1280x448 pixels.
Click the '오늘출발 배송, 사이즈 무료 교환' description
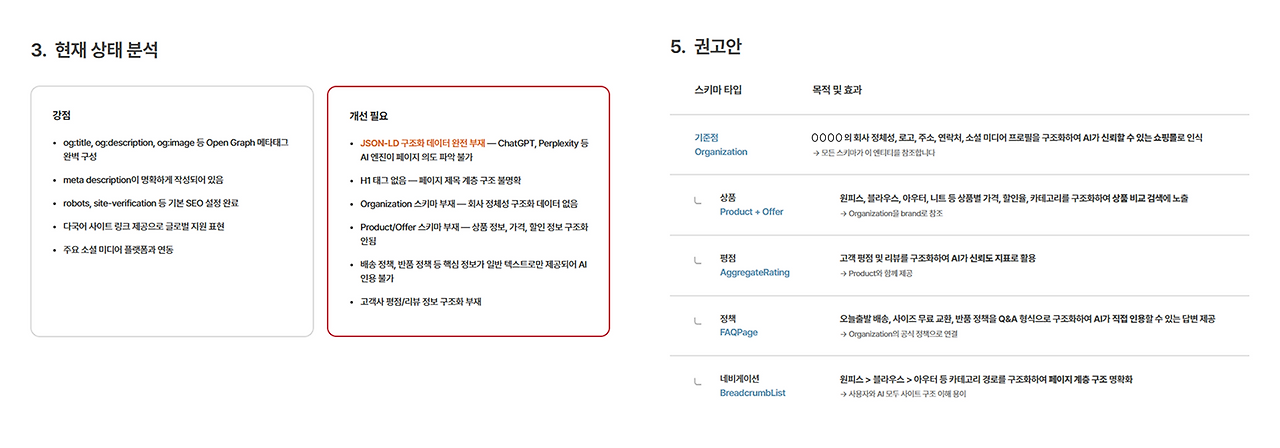(x=1028, y=318)
